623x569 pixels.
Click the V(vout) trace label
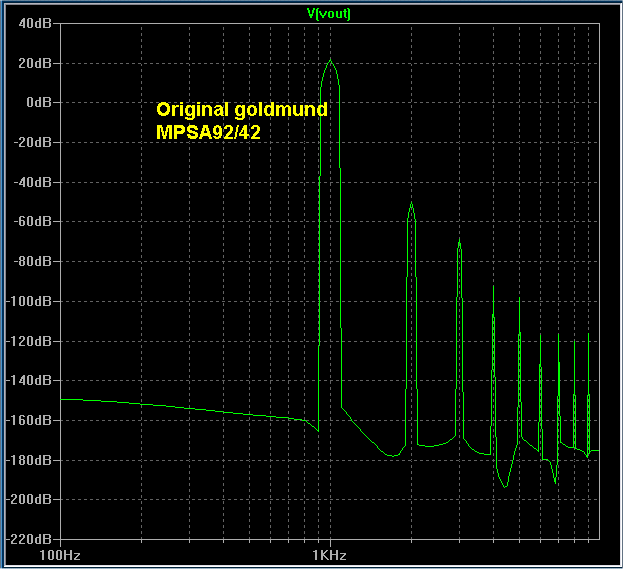pyautogui.click(x=329, y=14)
